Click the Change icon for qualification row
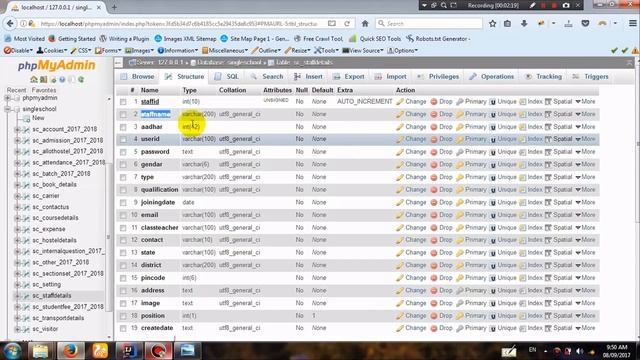 click(400, 190)
